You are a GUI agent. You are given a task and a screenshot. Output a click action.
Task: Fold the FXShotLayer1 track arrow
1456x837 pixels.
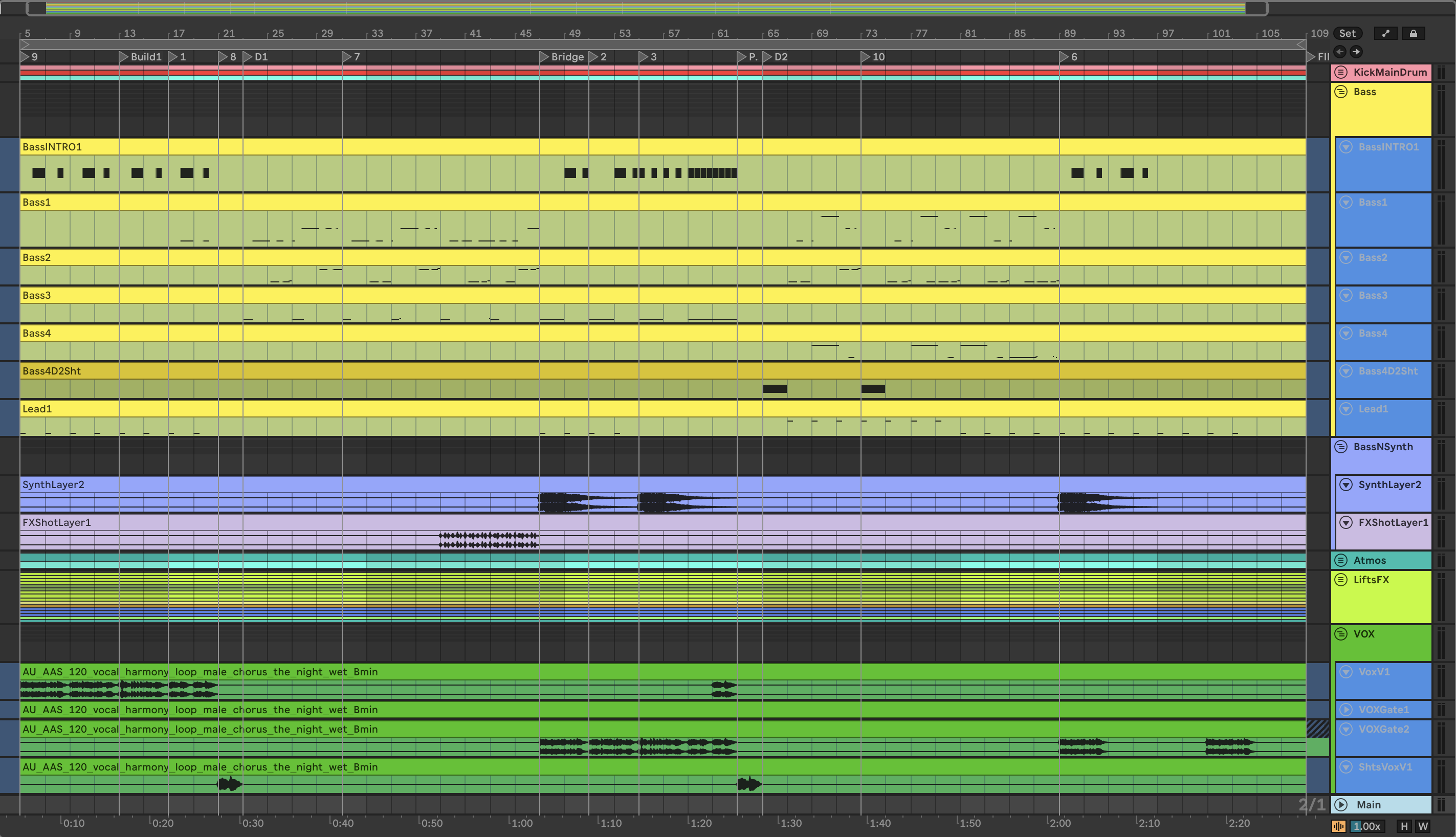point(1346,522)
